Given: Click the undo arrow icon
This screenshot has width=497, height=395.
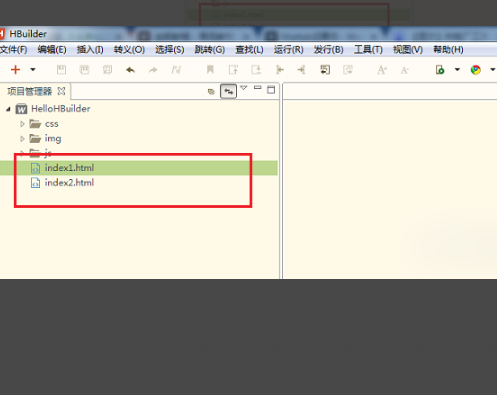Looking at the screenshot, I should click(130, 70).
